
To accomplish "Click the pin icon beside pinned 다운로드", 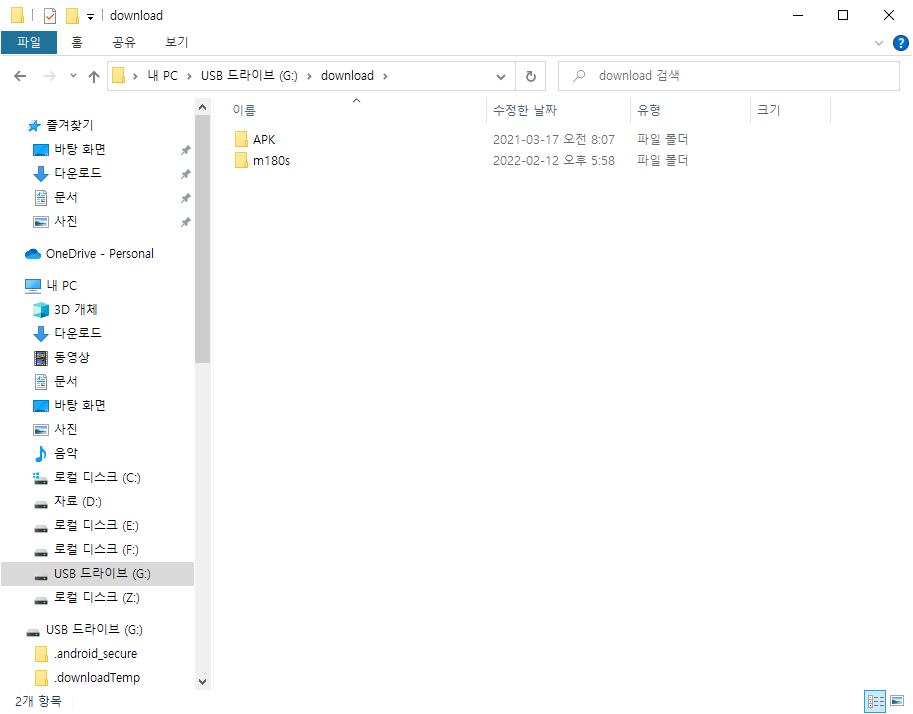I will point(186,174).
